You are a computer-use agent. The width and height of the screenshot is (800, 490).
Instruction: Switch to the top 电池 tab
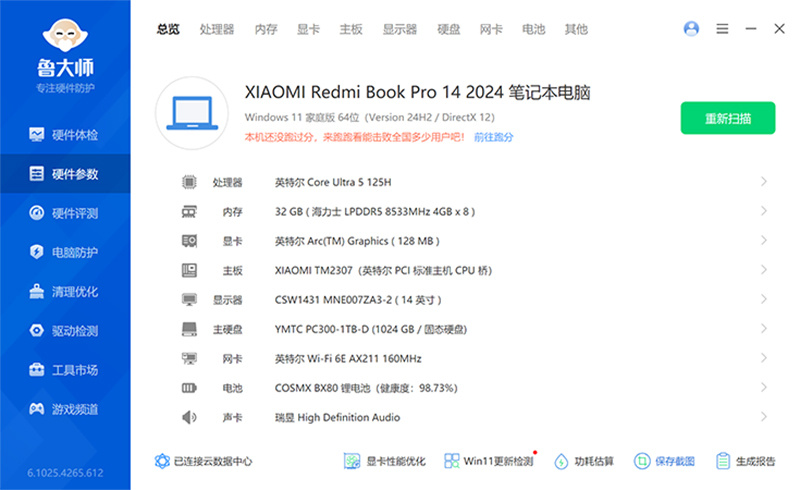tap(533, 29)
